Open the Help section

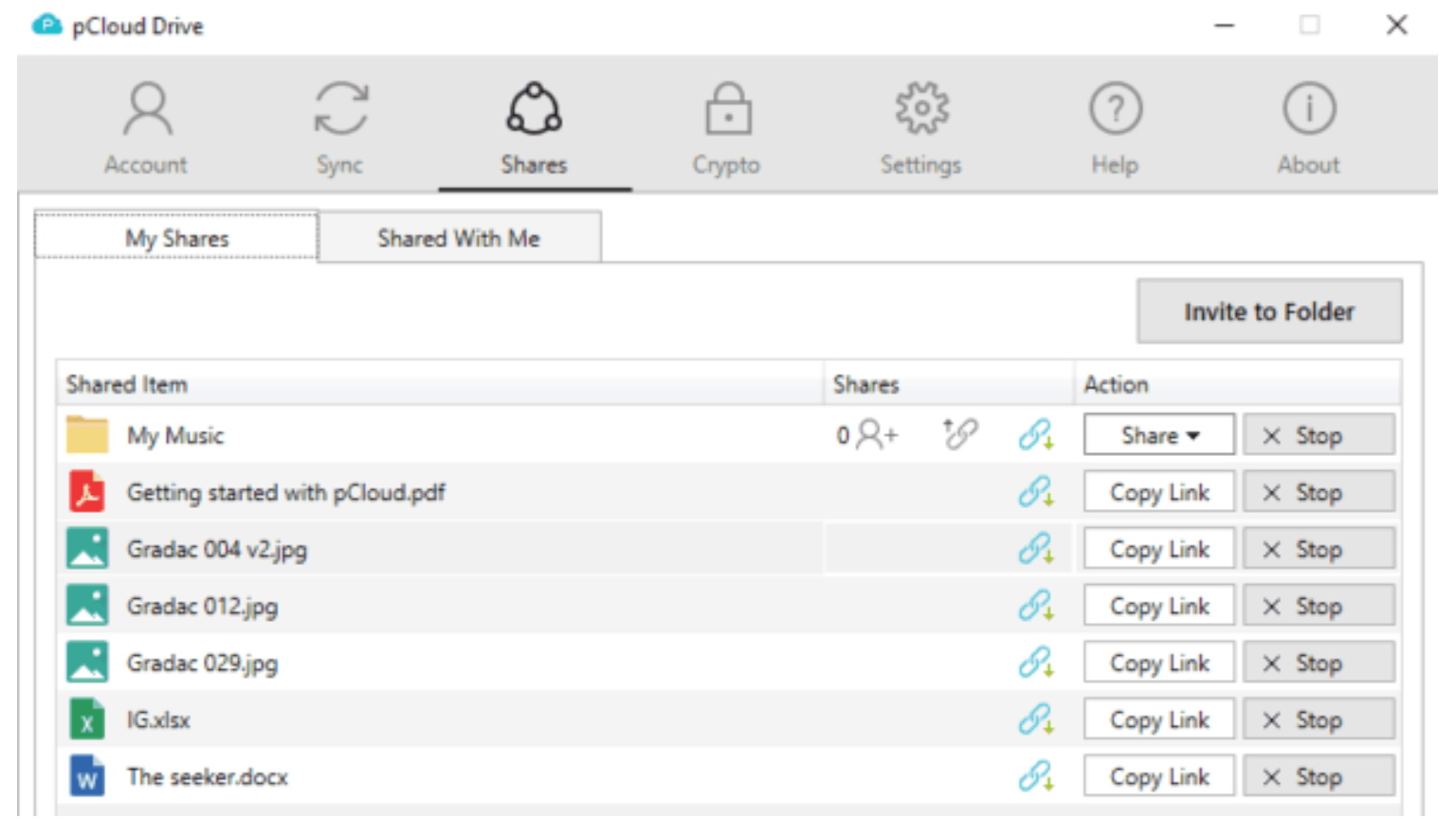pyautogui.click(x=1115, y=129)
